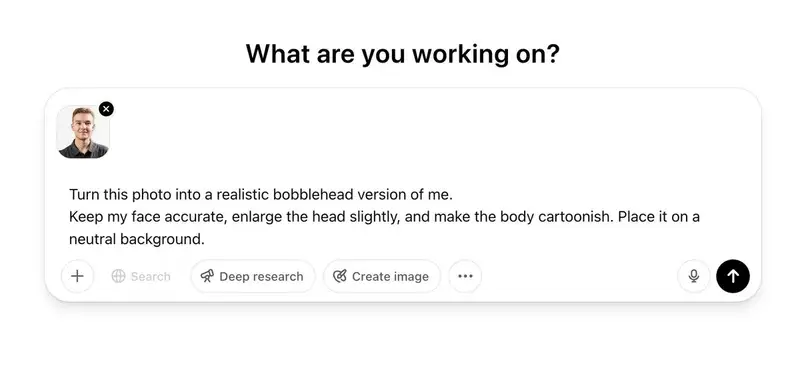This screenshot has width=800, height=371.
Task: Click the globe icon beside Search
Action: coord(118,277)
